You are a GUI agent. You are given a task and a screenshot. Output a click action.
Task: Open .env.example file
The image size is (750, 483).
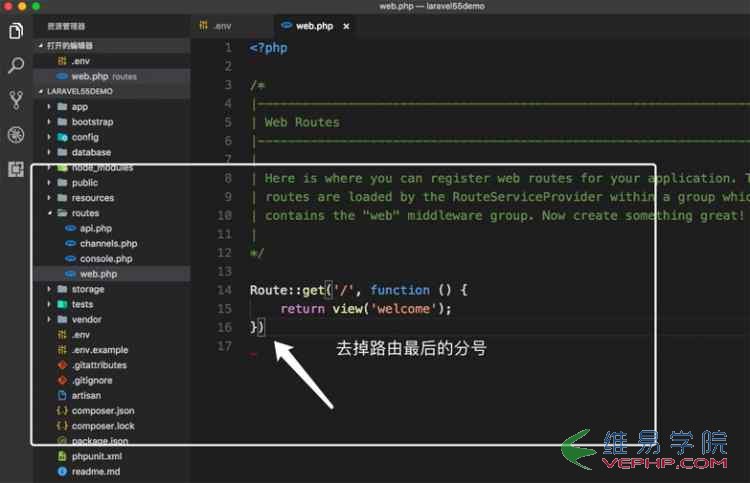pyautogui.click(x=111, y=350)
